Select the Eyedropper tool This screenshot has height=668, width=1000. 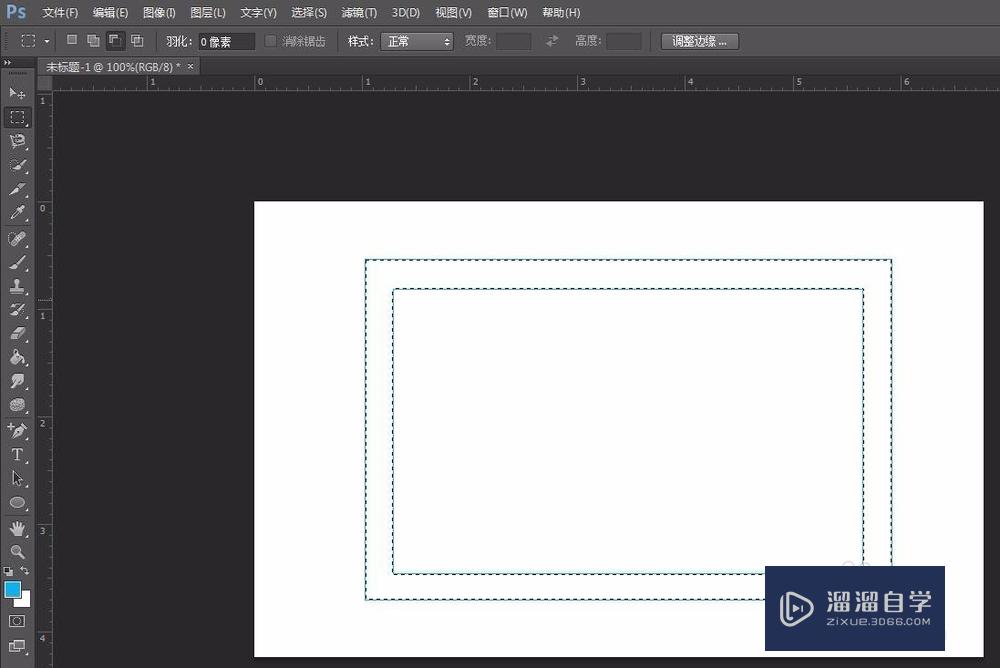(x=17, y=212)
